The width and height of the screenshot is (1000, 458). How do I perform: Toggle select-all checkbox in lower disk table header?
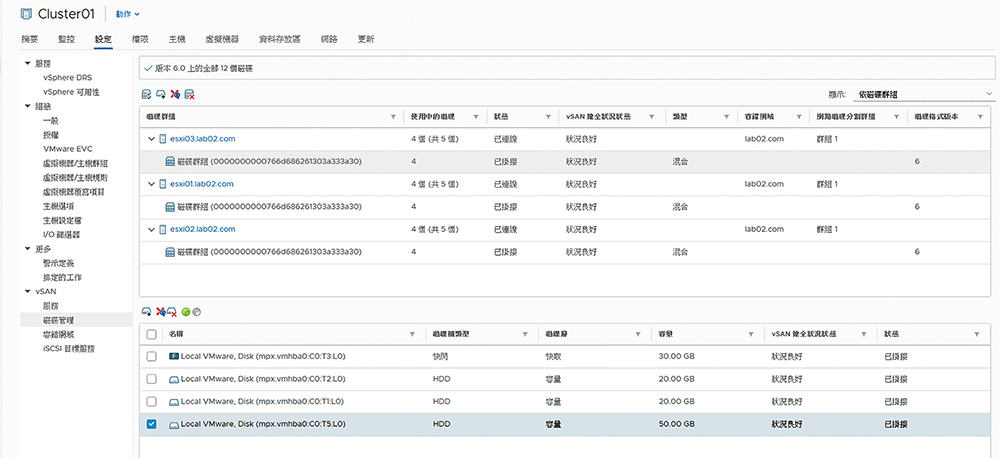pyautogui.click(x=151, y=334)
